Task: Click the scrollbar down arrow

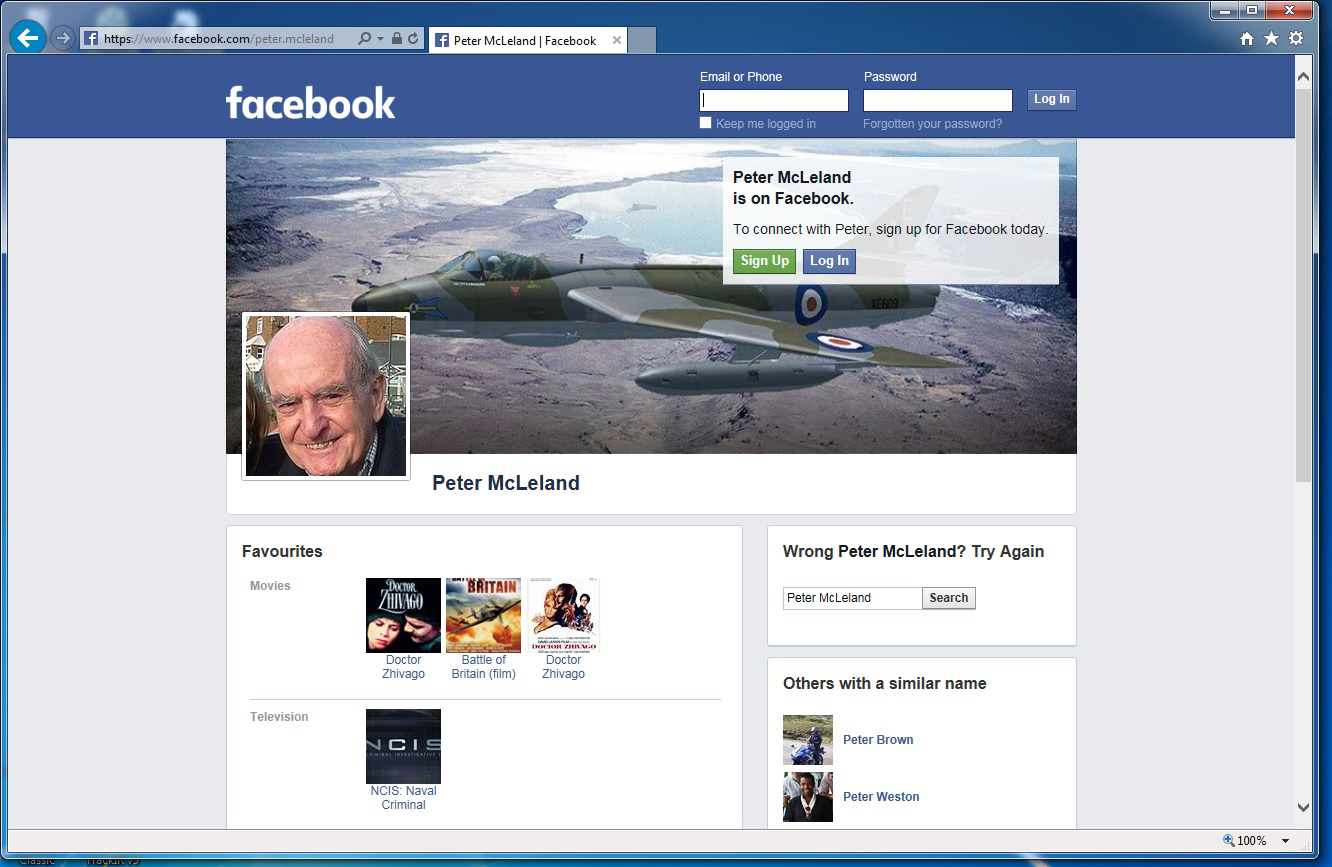Action: pos(1303,807)
